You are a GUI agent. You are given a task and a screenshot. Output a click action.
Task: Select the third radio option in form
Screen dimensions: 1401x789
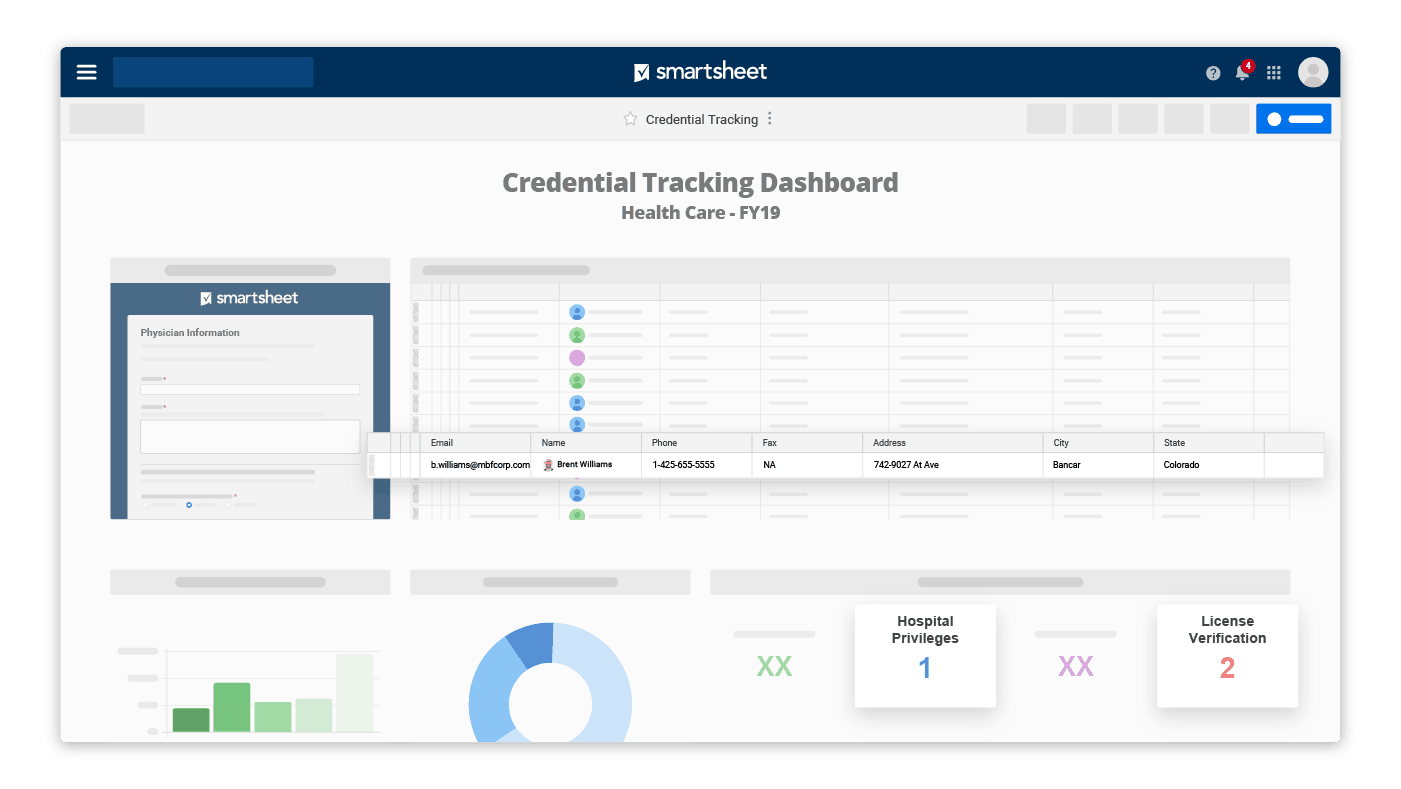pos(228,505)
